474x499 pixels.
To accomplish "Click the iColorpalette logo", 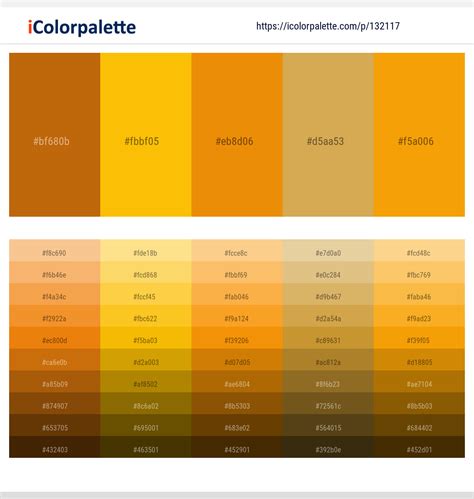I will [x=82, y=27].
